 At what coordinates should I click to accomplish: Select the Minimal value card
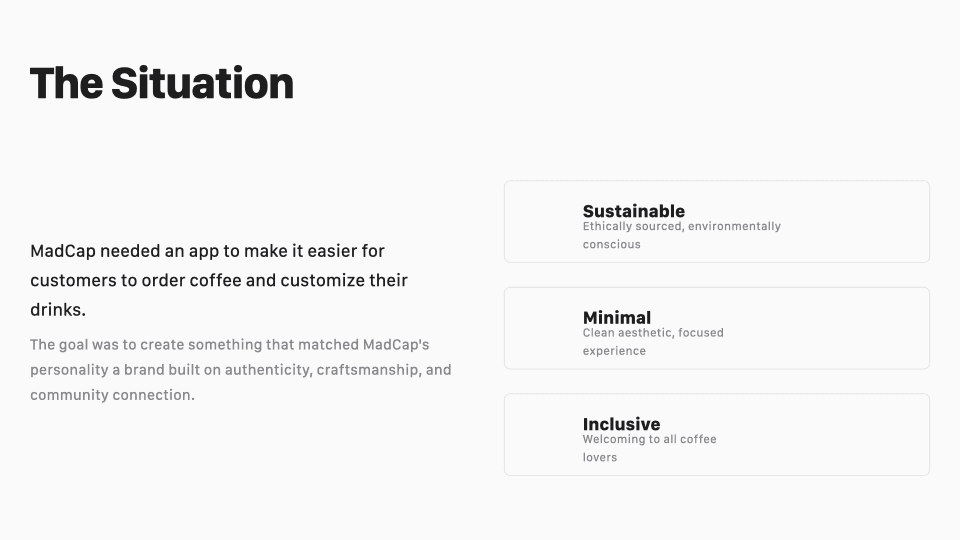[x=716, y=328]
